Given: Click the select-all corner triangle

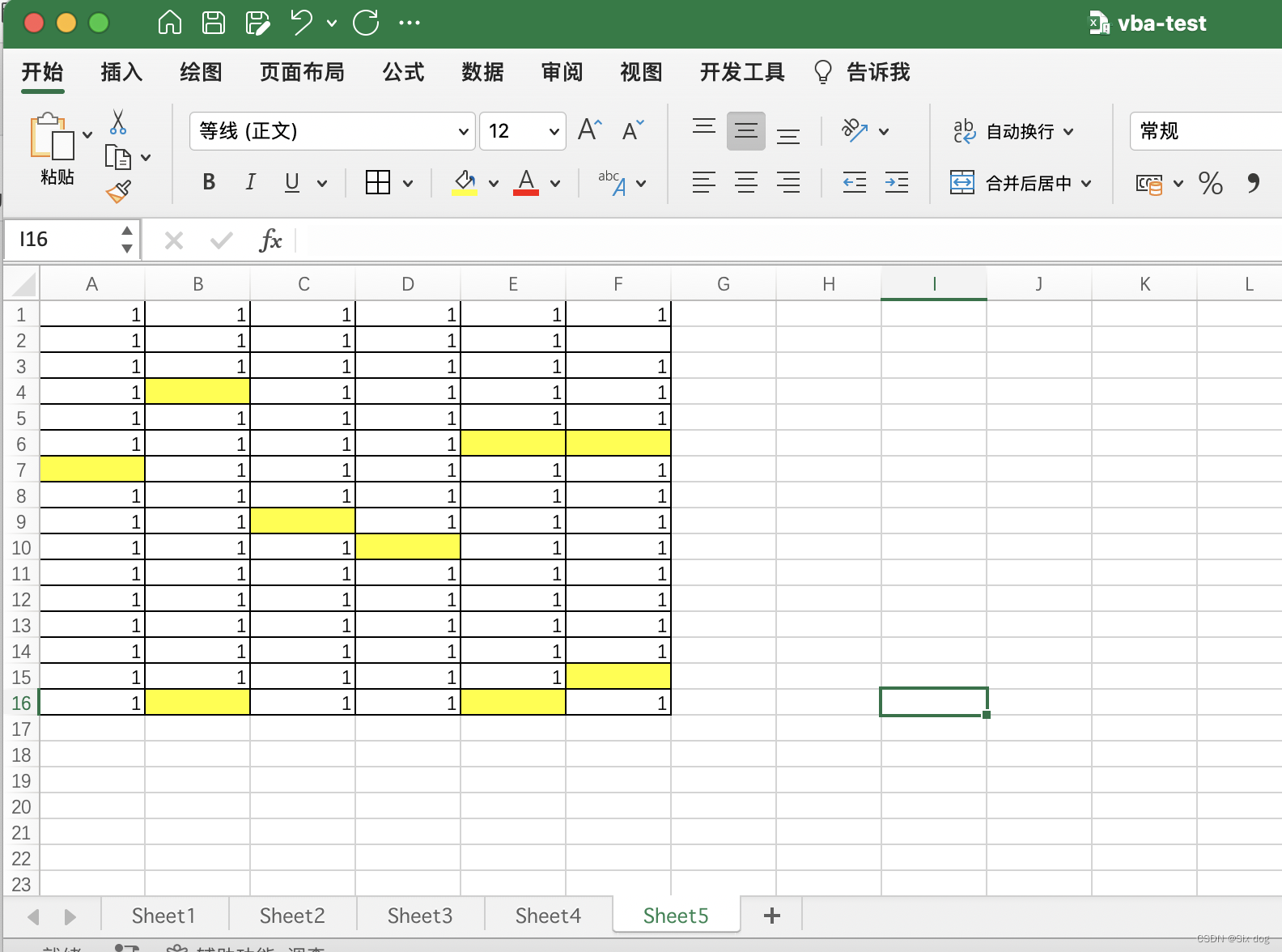Looking at the screenshot, I should (x=24, y=285).
